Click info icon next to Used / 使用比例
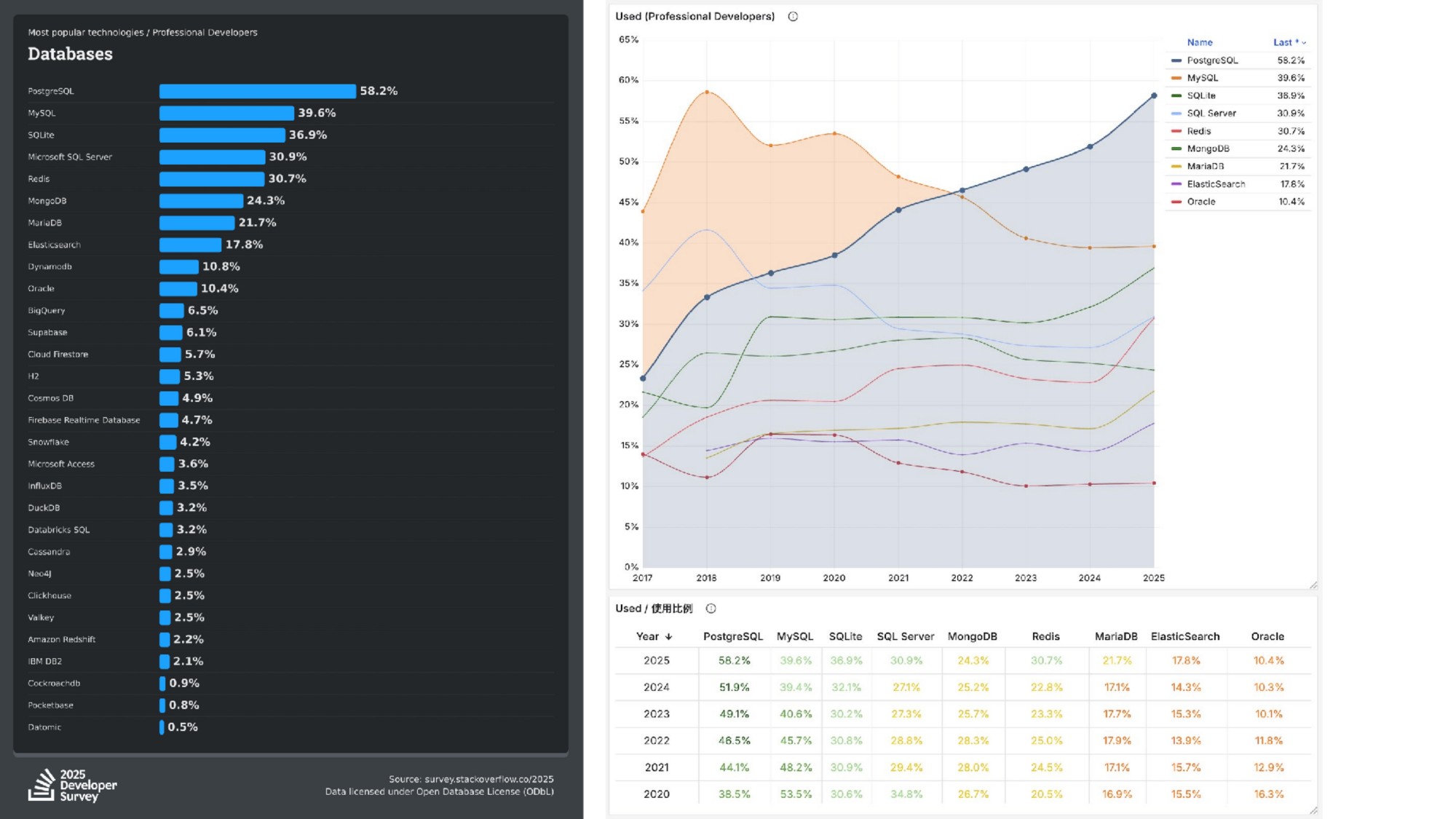The image size is (1456, 819). pyautogui.click(x=711, y=609)
